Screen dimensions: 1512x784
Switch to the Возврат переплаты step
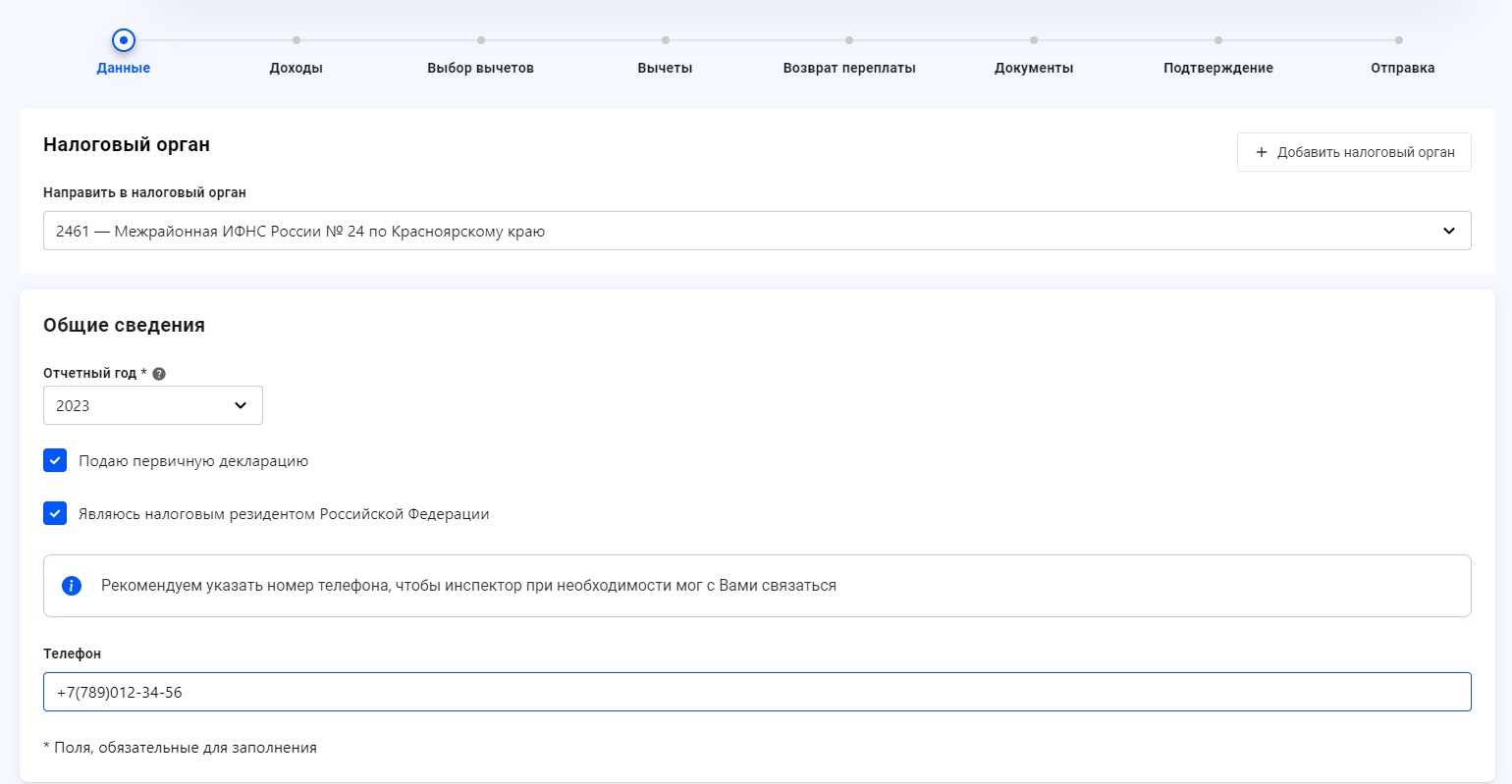click(849, 68)
